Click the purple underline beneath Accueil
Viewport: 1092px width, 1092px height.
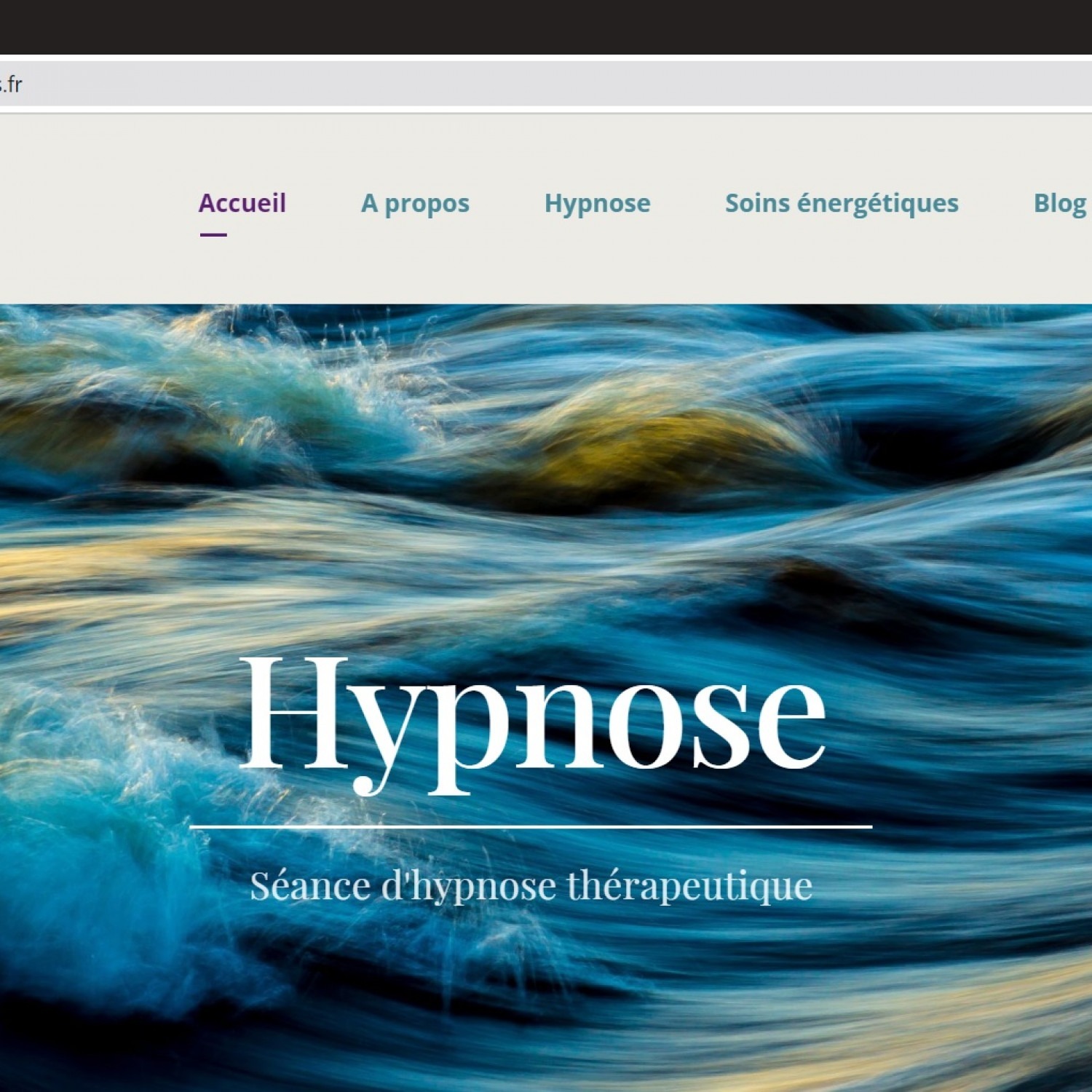[213, 234]
